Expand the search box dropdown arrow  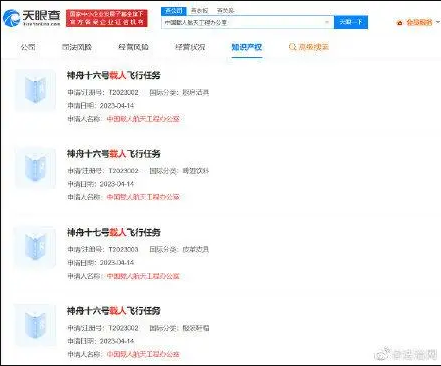[327, 22]
